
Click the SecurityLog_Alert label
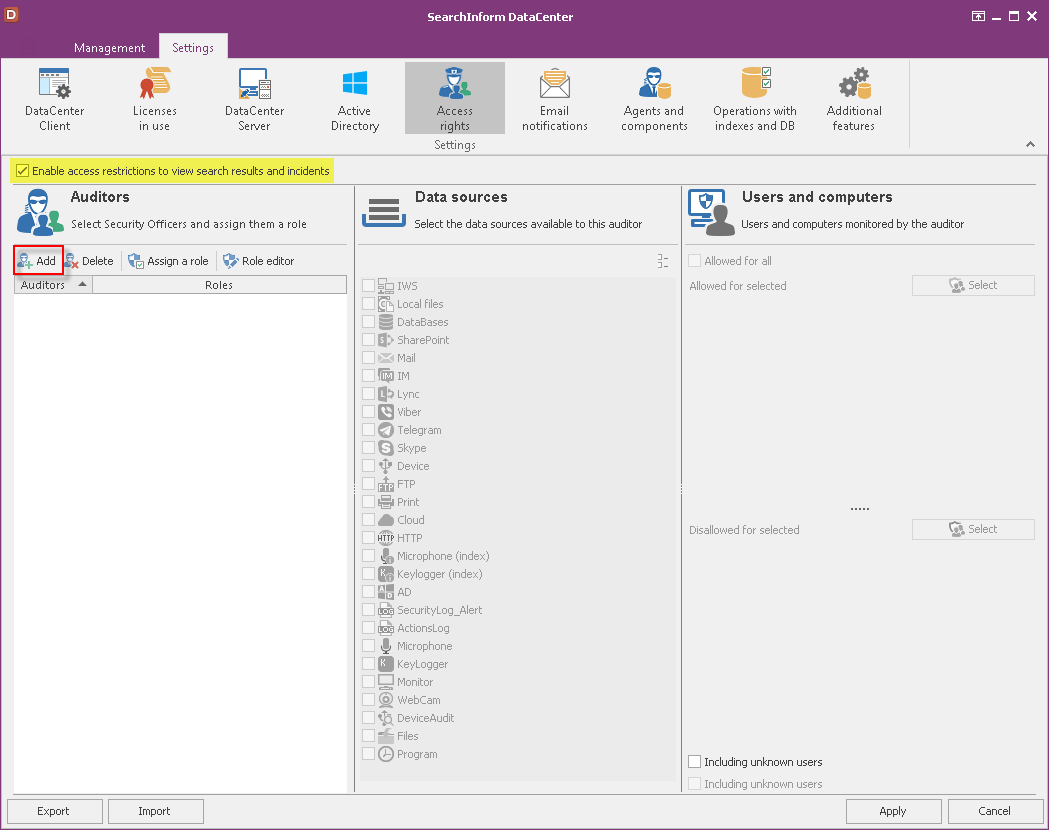(440, 610)
